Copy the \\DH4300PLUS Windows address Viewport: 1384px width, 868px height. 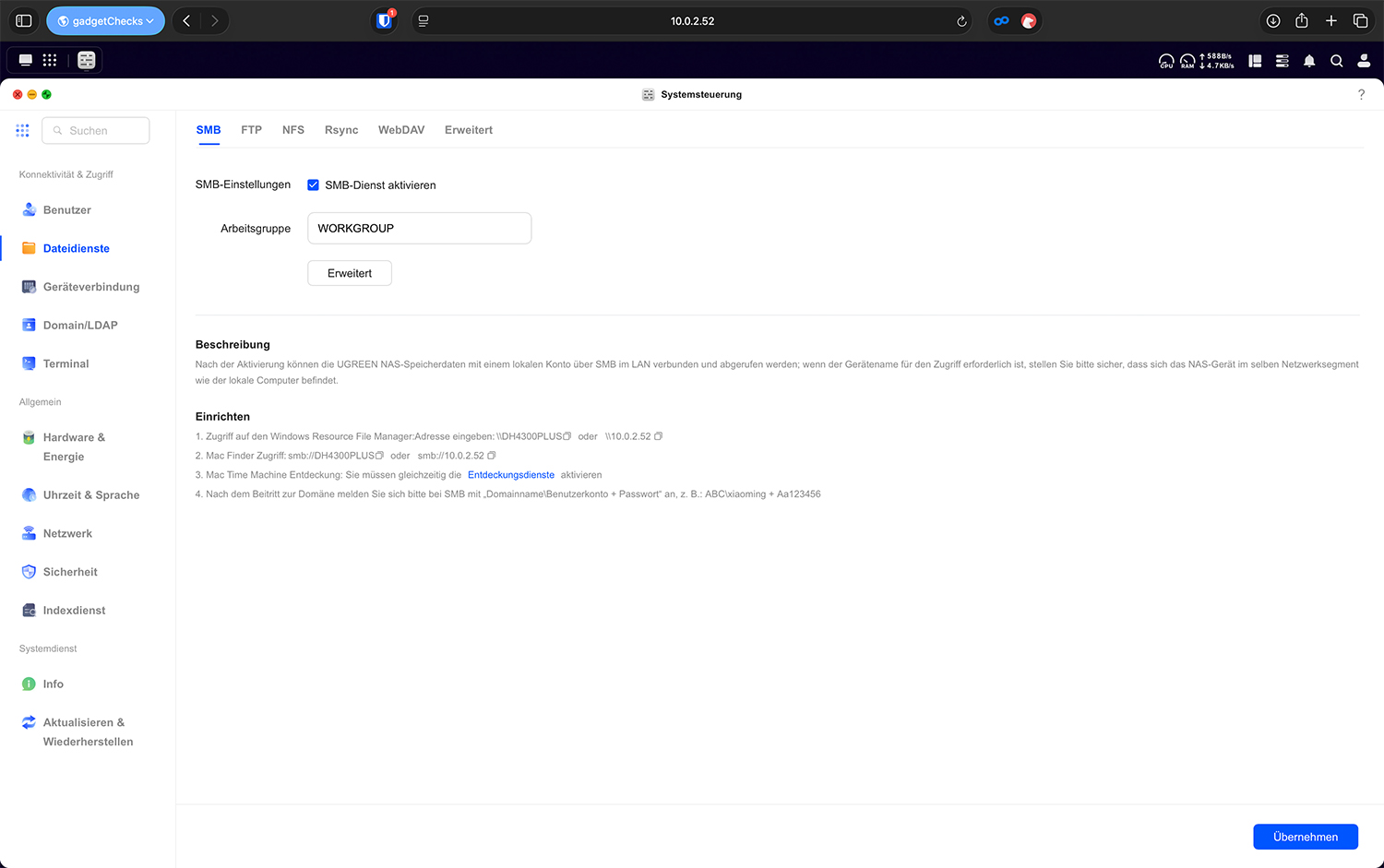(x=567, y=436)
